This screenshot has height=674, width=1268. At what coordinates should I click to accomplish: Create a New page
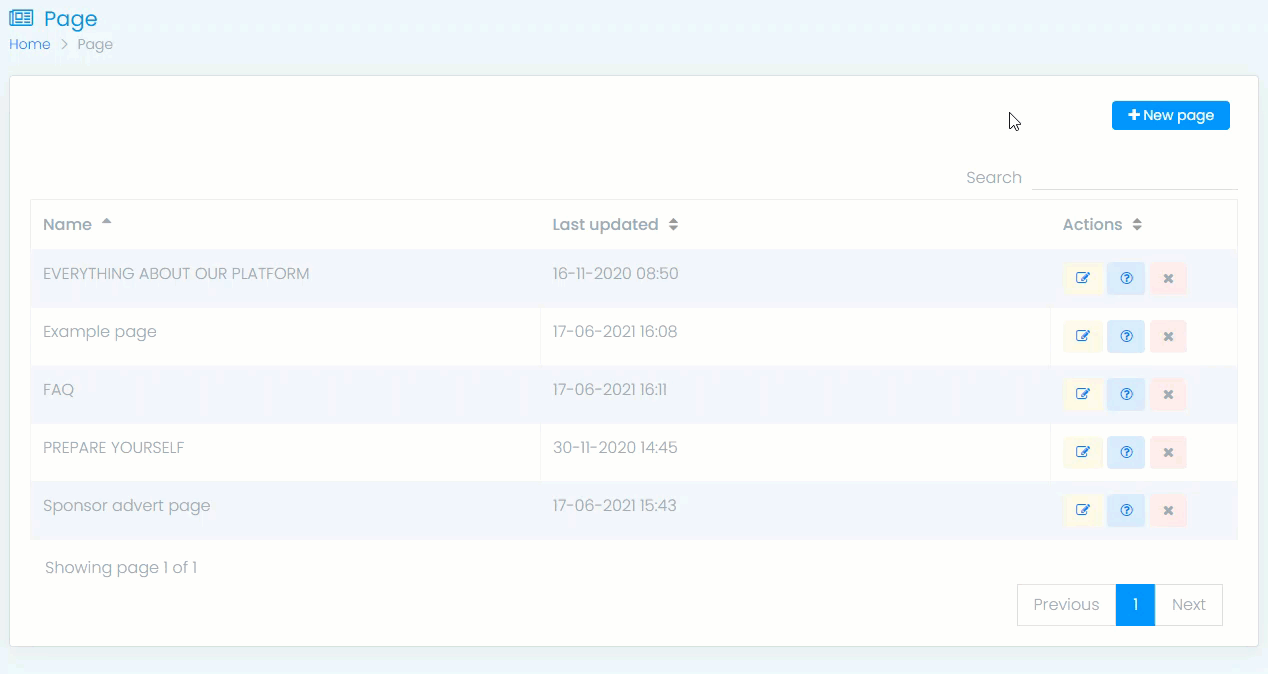[1171, 115]
